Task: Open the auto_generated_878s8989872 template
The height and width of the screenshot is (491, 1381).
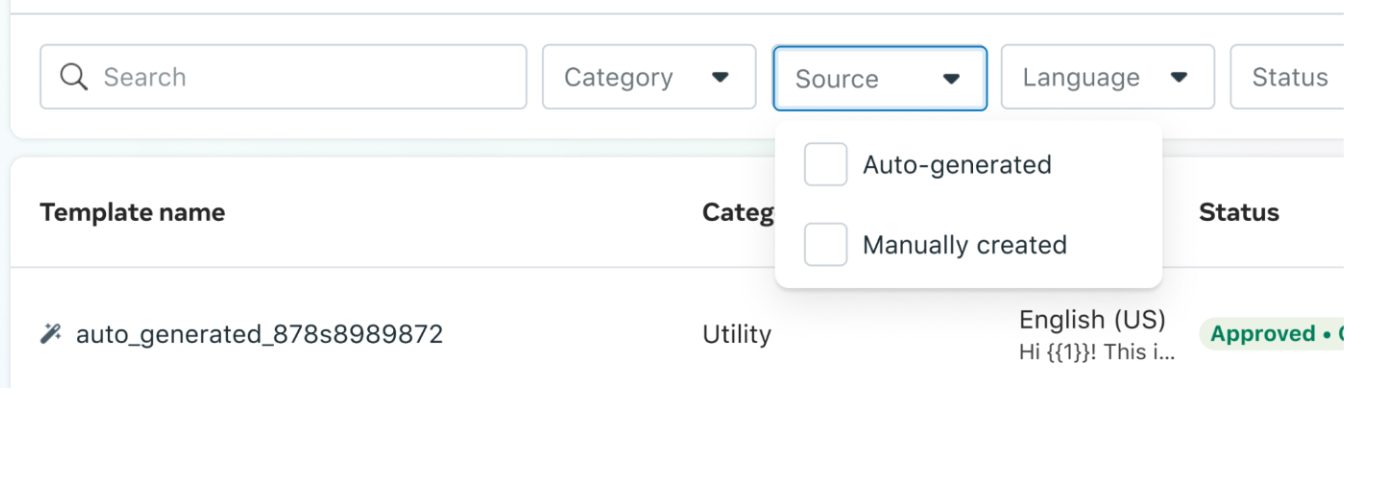Action: 260,334
